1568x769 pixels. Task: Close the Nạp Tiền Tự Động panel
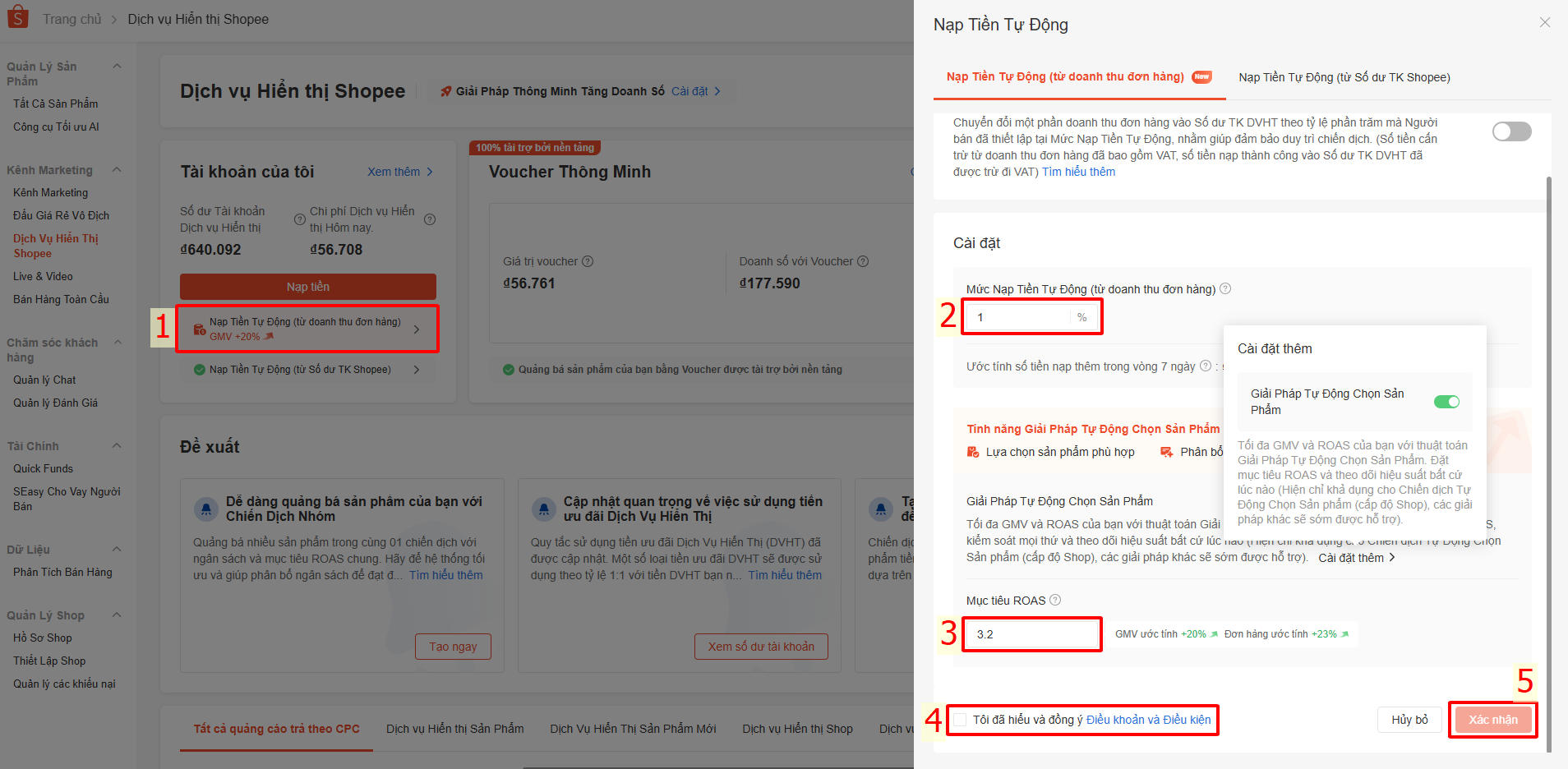point(1545,22)
